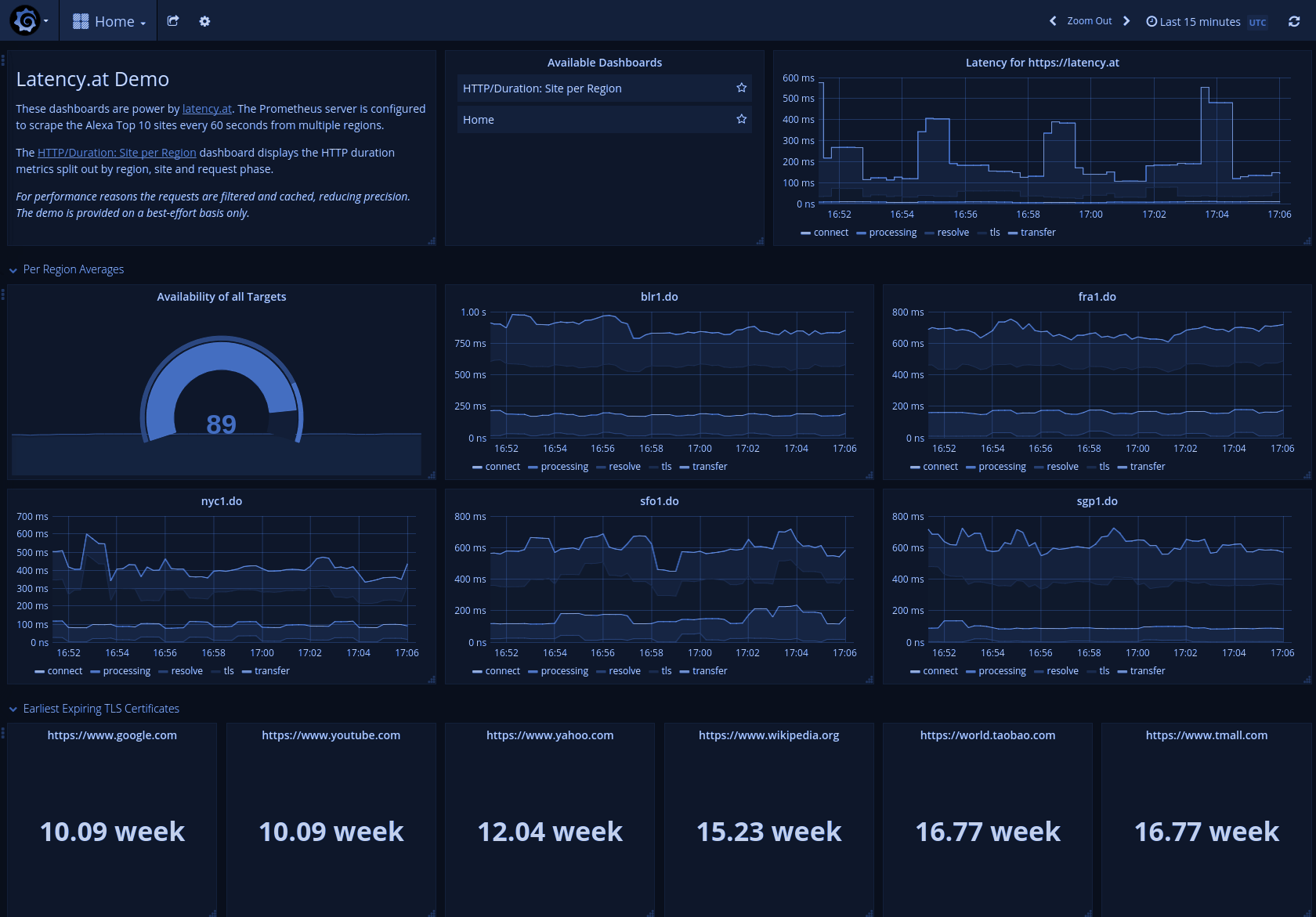Open https://www.youtube.com panel title menu
The width and height of the screenshot is (1316, 917).
coord(331,735)
